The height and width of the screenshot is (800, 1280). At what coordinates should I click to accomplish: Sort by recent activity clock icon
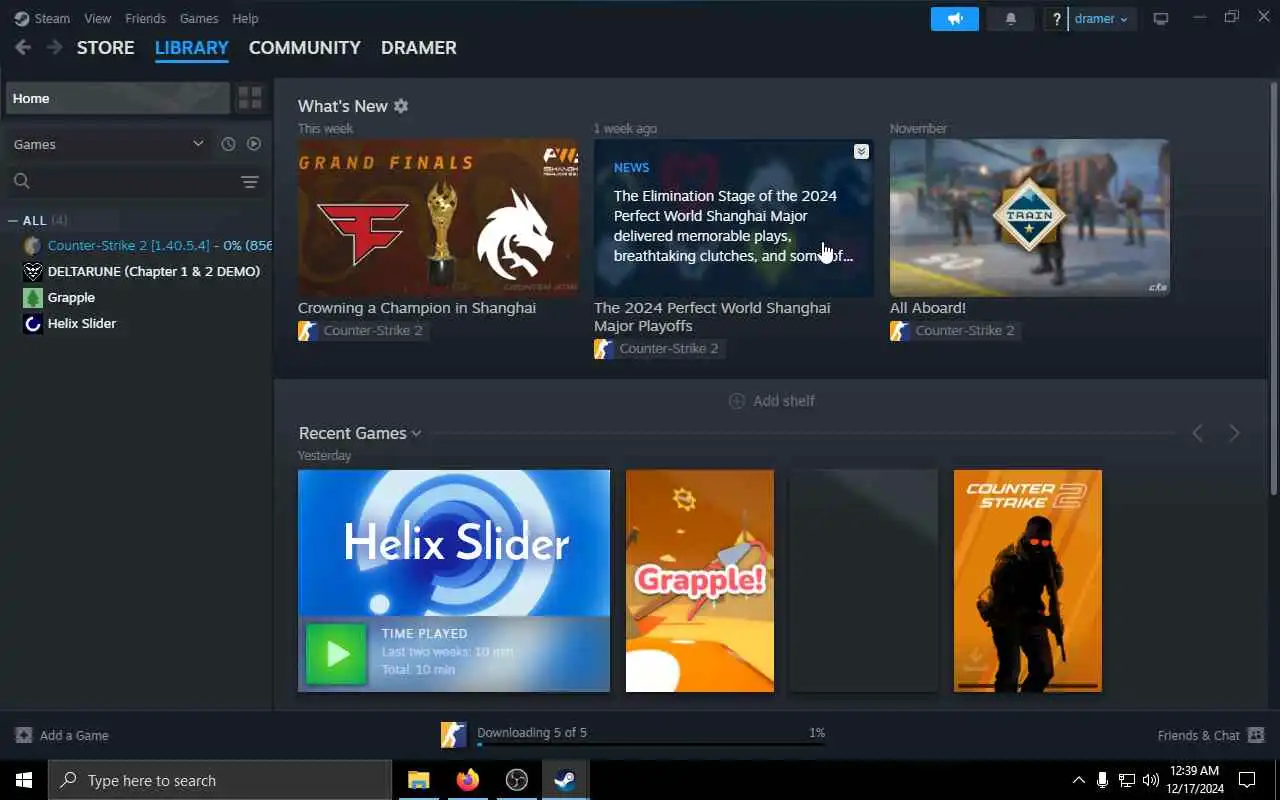228,144
